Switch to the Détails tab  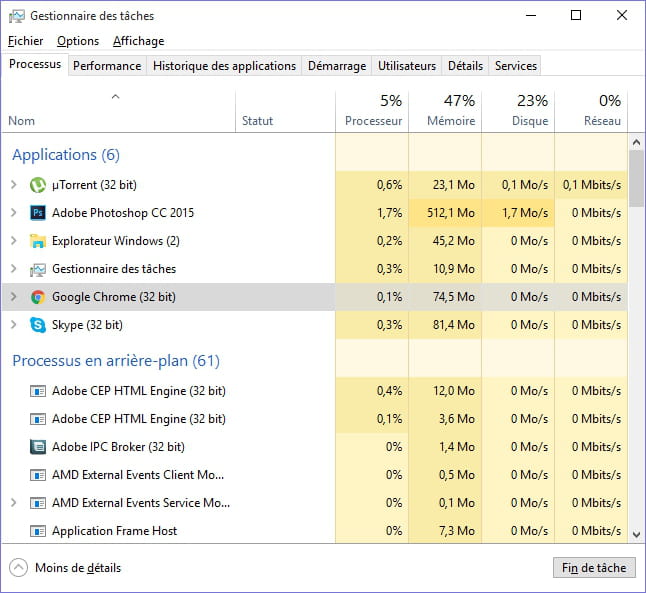pos(465,66)
